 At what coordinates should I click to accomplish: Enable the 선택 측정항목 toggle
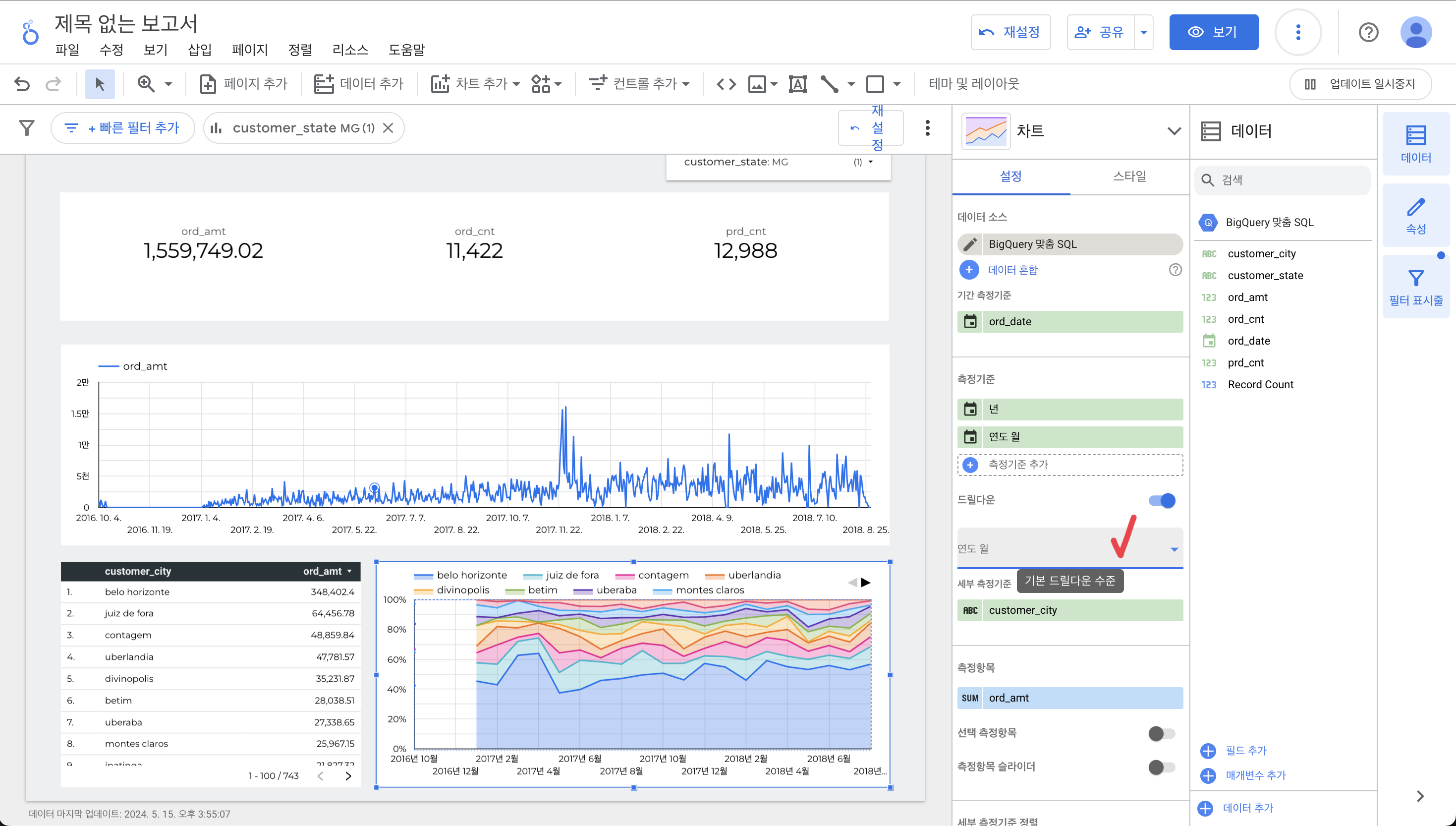point(1162,733)
